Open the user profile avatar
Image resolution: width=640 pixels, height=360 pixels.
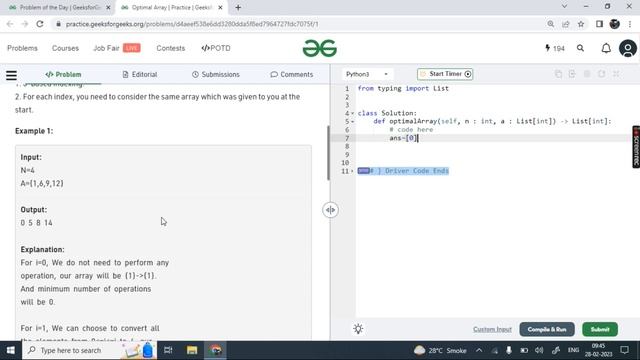(x=627, y=49)
